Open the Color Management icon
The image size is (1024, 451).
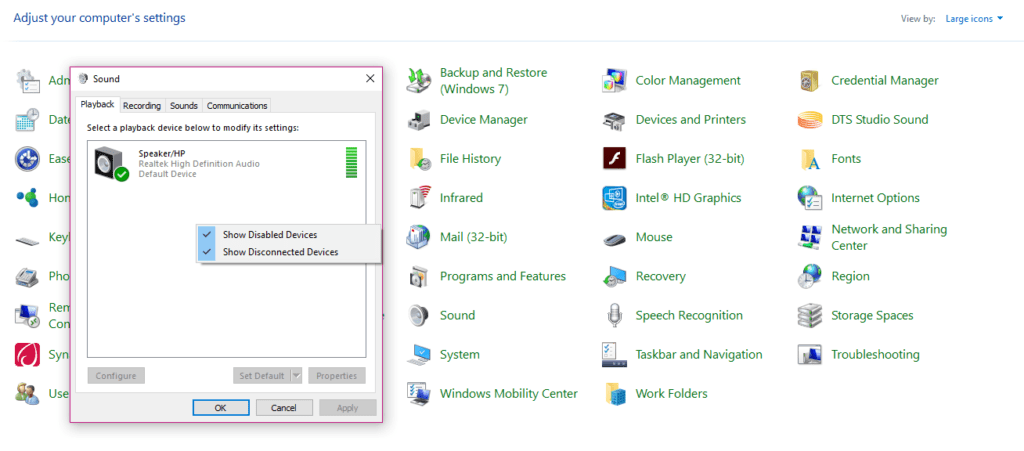click(614, 81)
